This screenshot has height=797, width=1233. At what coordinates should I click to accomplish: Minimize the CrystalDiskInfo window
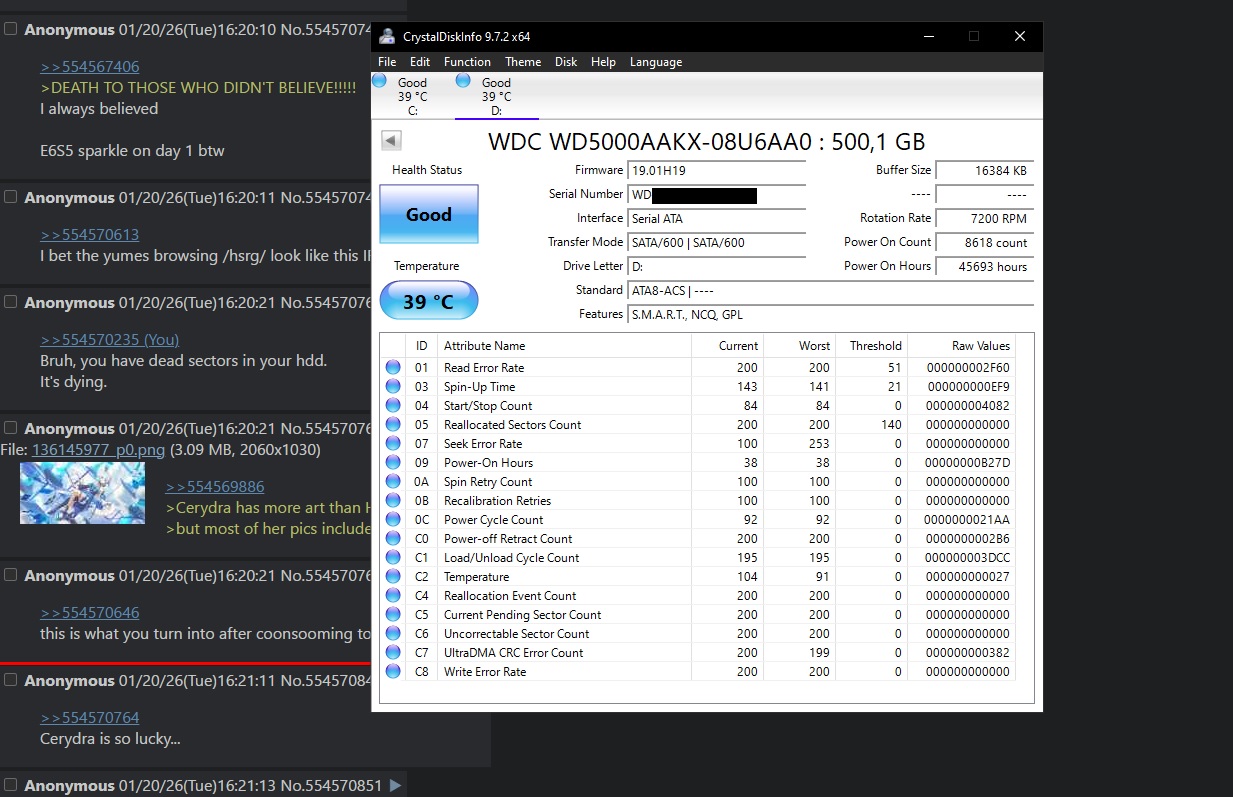[928, 37]
